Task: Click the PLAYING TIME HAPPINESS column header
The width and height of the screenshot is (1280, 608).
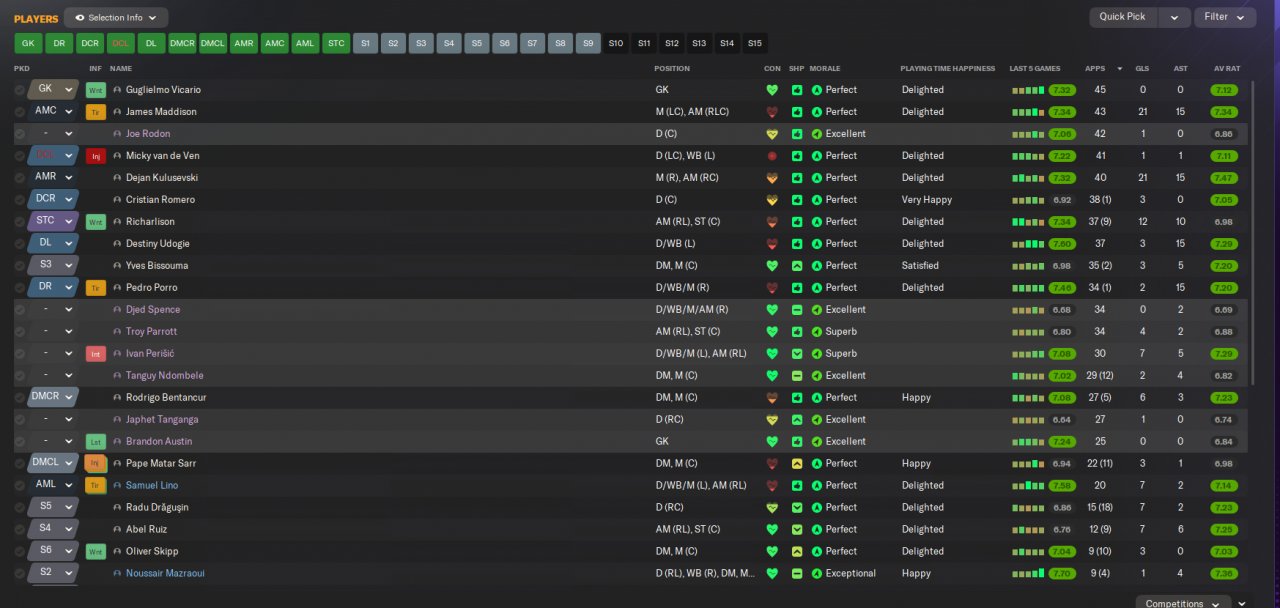Action: [x=948, y=69]
